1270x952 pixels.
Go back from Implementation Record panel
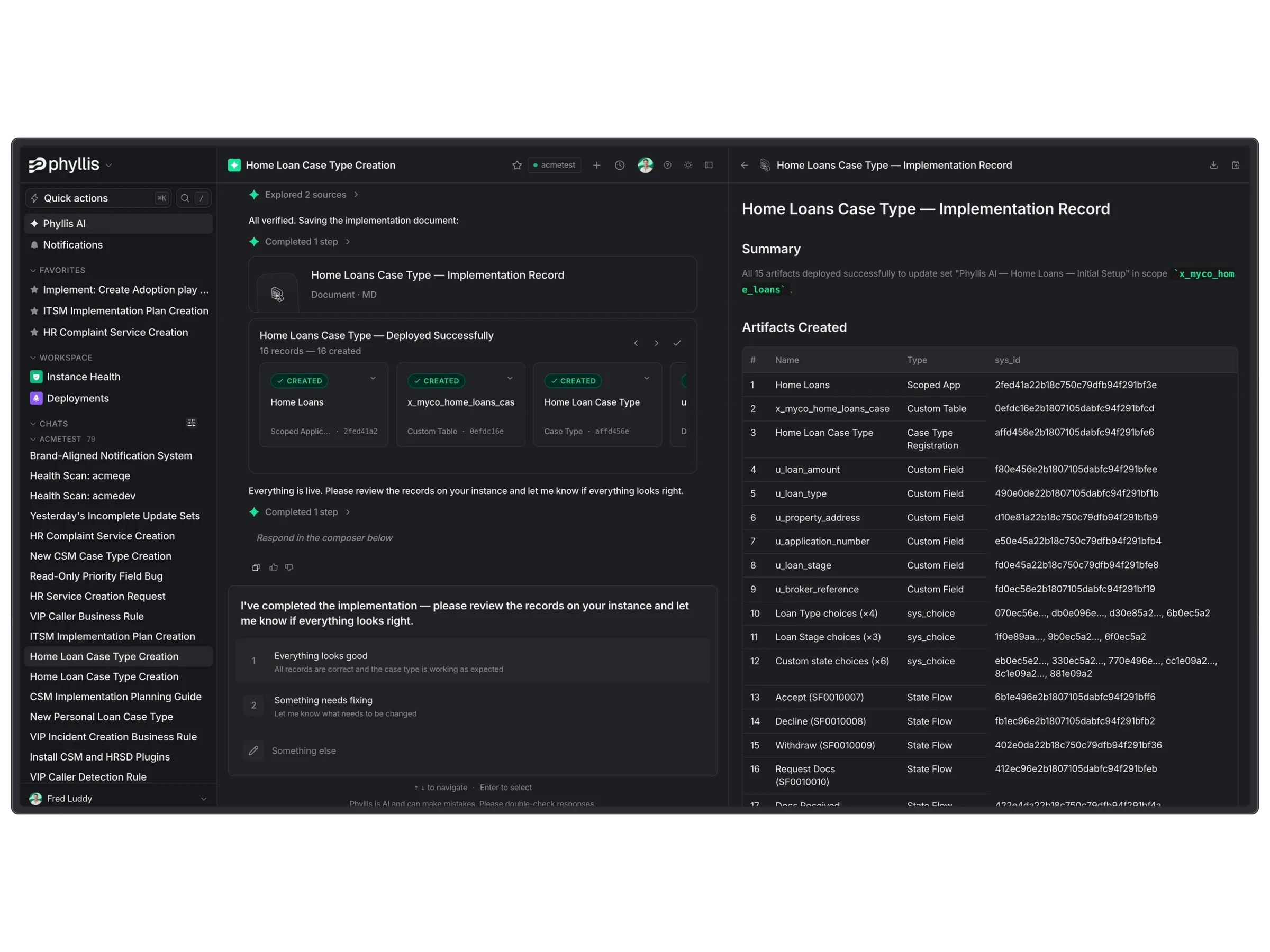[744, 165]
